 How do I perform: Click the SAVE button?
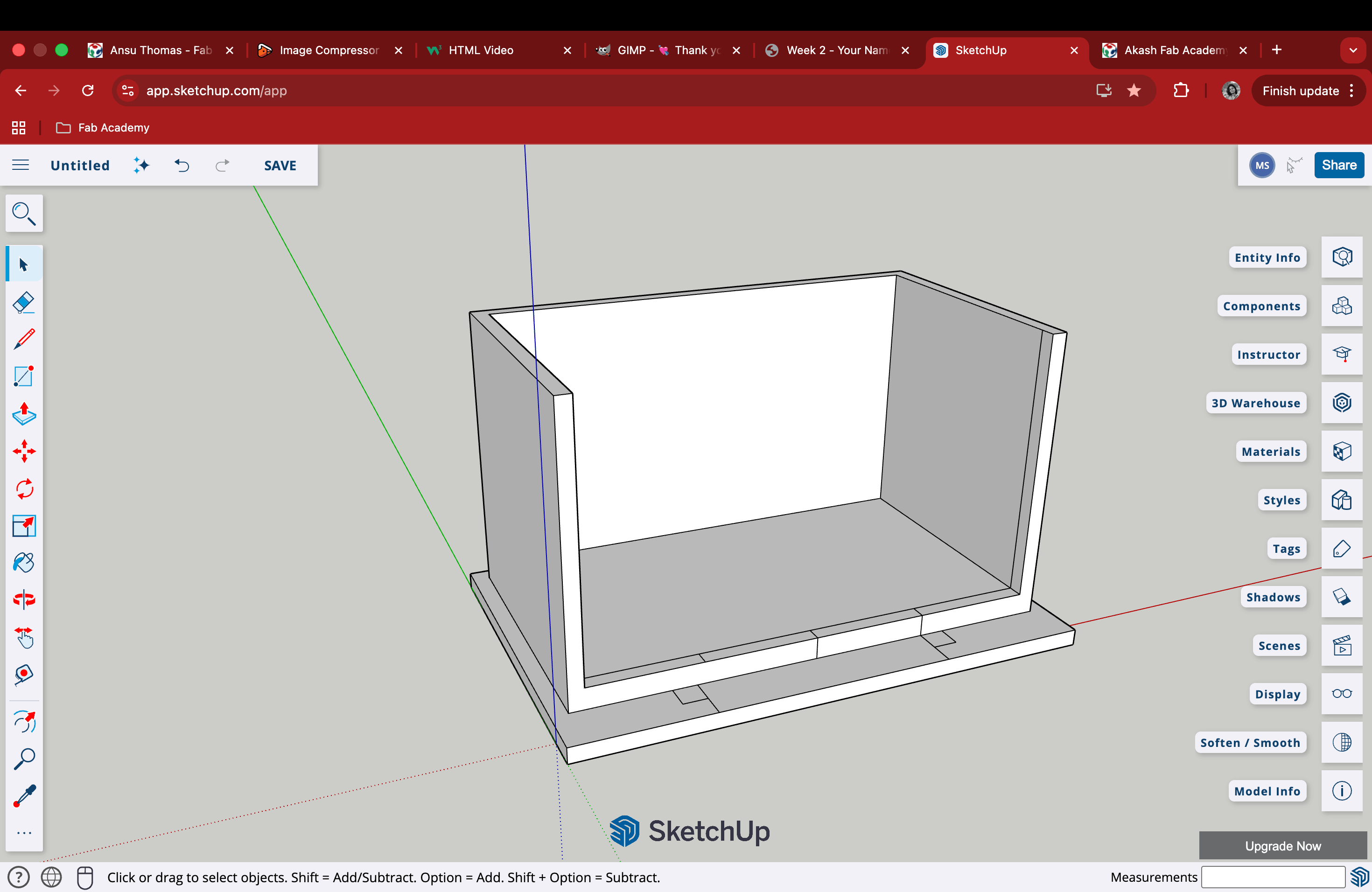(280, 165)
